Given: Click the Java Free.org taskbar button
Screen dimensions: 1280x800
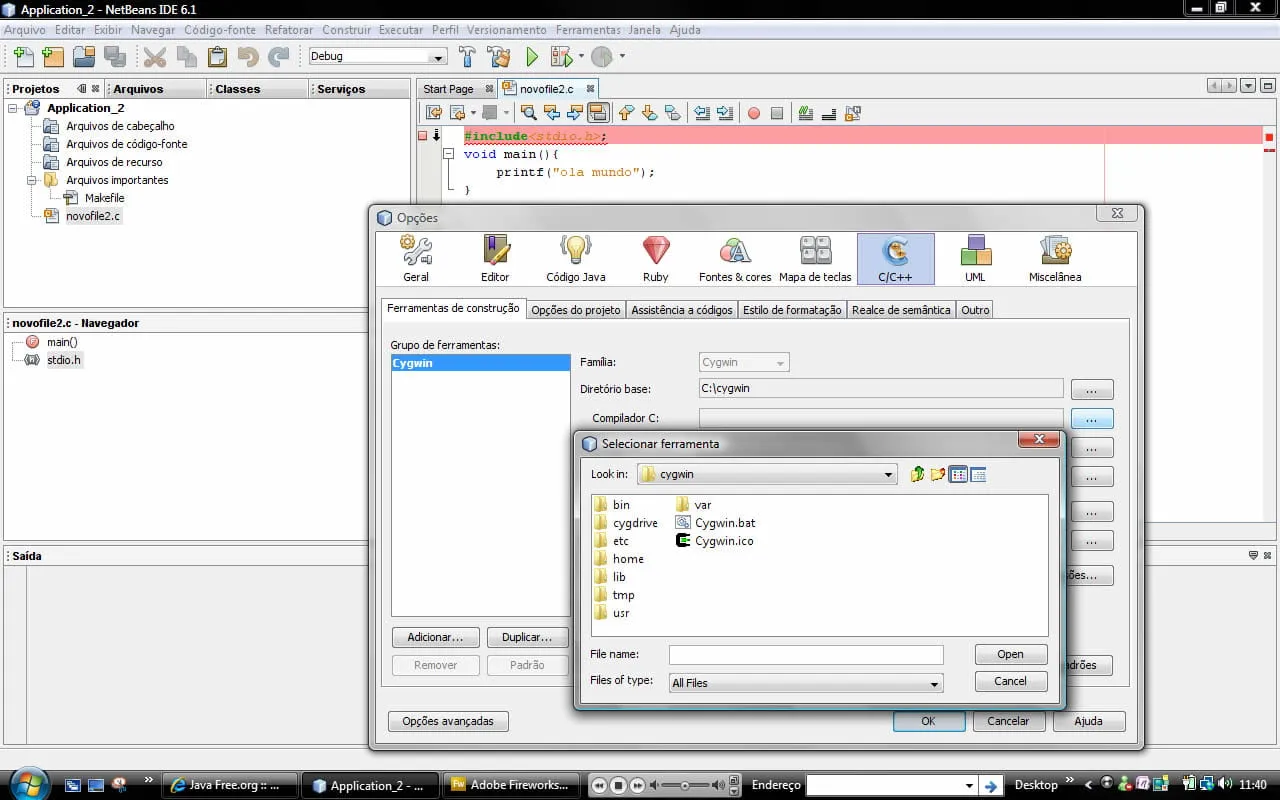Looking at the screenshot, I should coord(232,785).
